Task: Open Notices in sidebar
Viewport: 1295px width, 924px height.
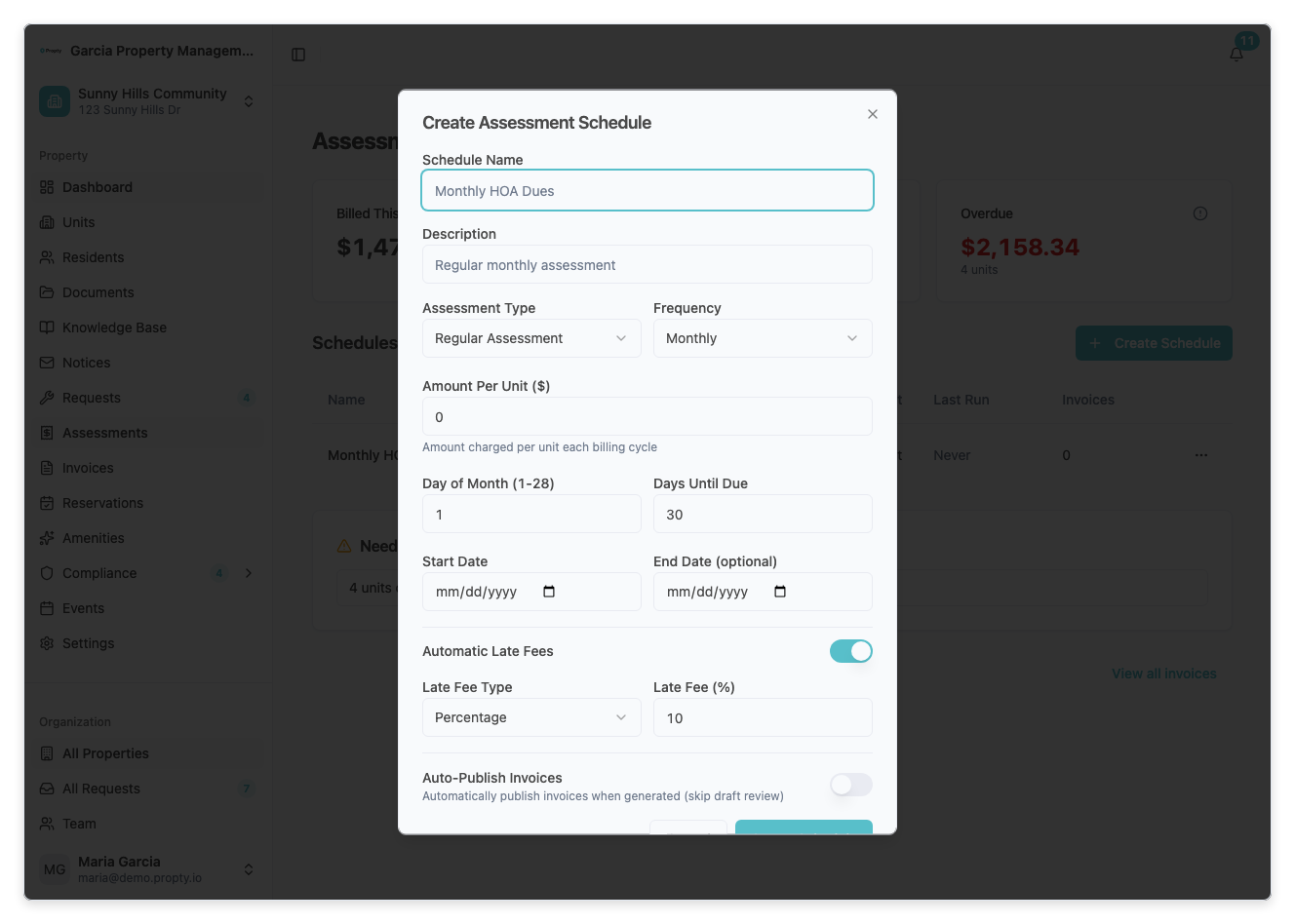Action: tap(148, 363)
